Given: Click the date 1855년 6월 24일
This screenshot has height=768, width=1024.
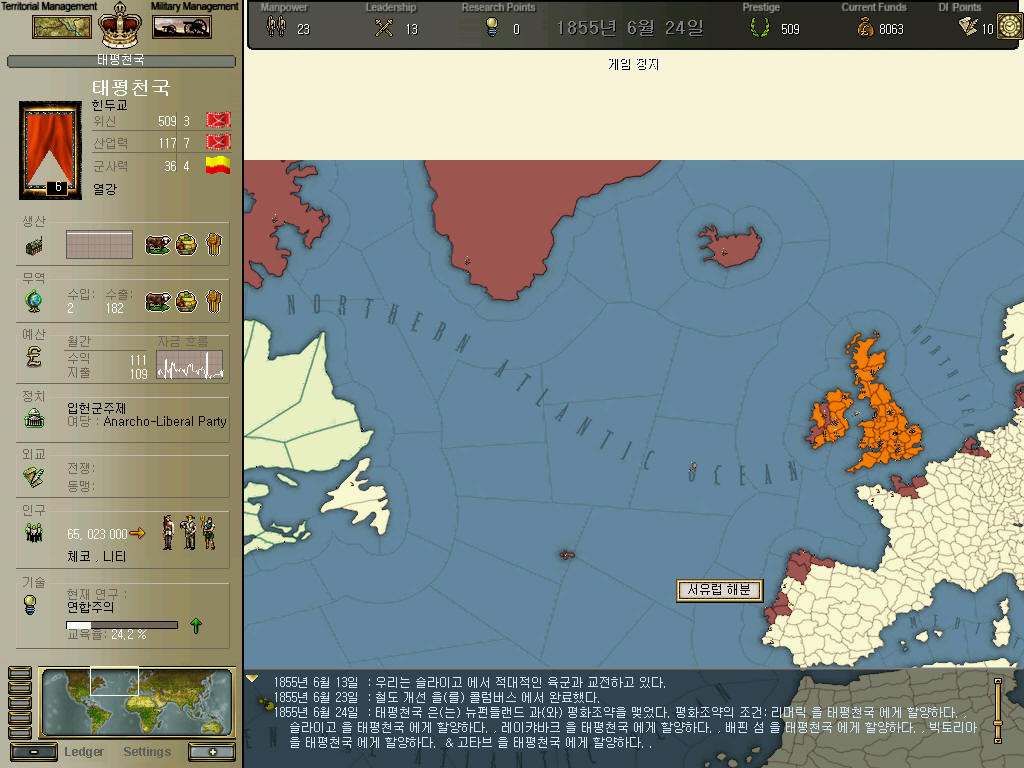Looking at the screenshot, I should 630,28.
